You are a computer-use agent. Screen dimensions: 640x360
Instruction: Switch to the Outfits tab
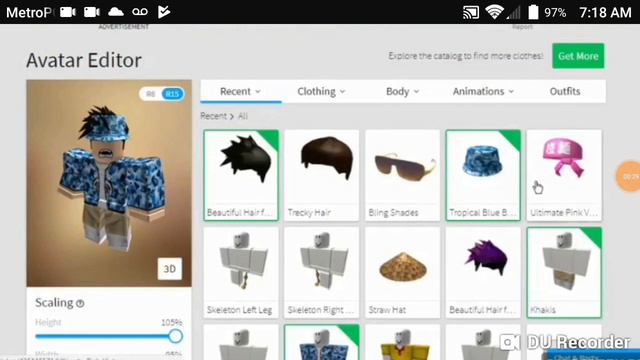point(565,91)
